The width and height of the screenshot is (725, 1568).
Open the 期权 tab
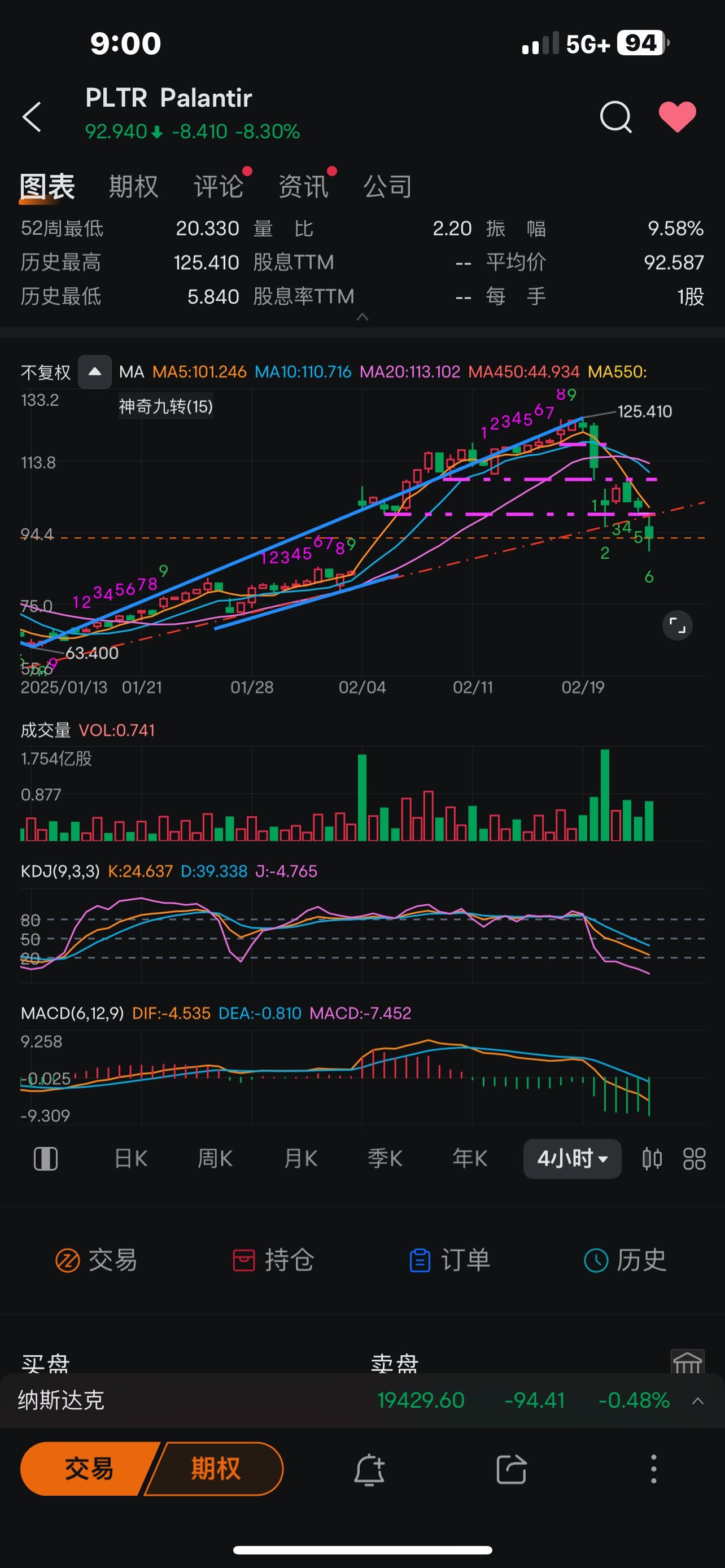[x=133, y=186]
